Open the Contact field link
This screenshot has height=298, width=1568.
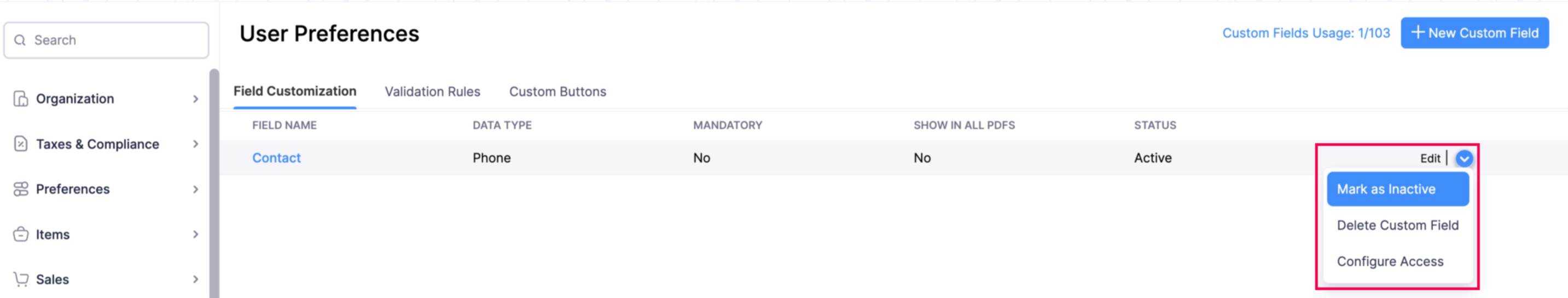click(x=276, y=158)
